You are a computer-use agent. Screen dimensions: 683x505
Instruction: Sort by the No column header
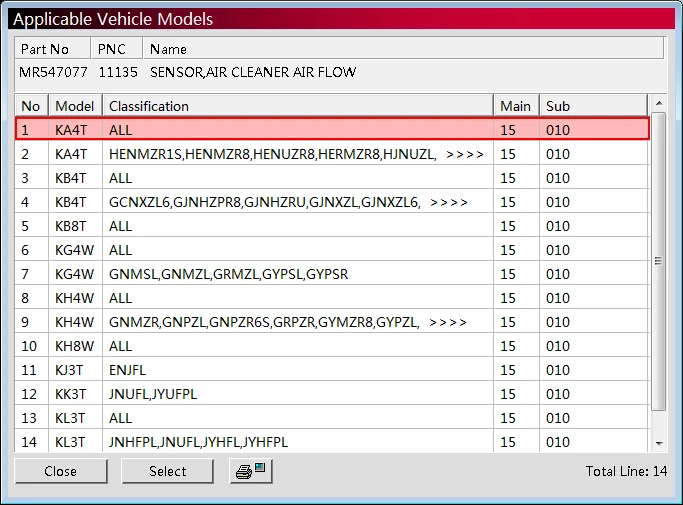31,106
